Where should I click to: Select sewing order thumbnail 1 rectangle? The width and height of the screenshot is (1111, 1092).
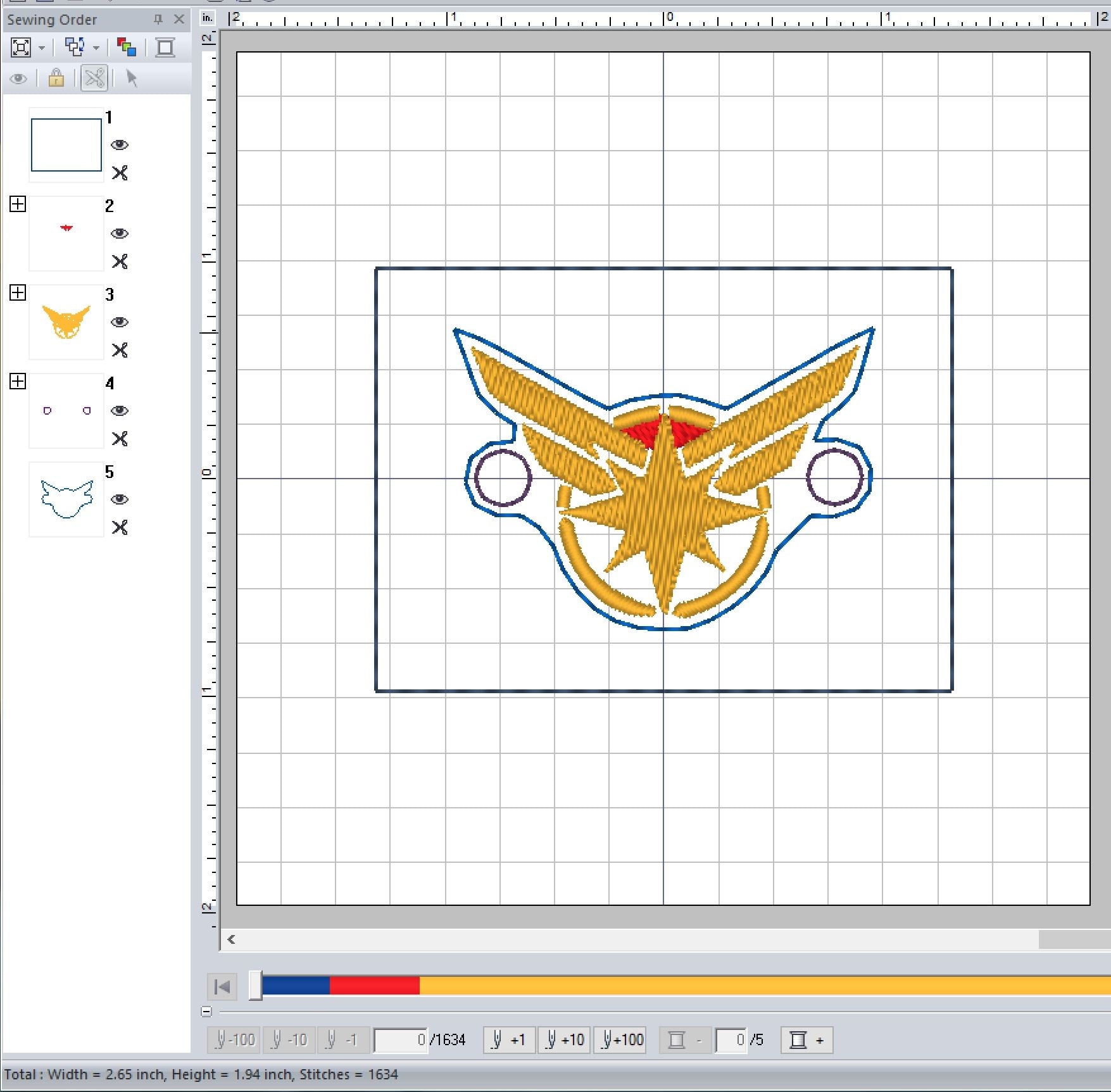click(66, 145)
